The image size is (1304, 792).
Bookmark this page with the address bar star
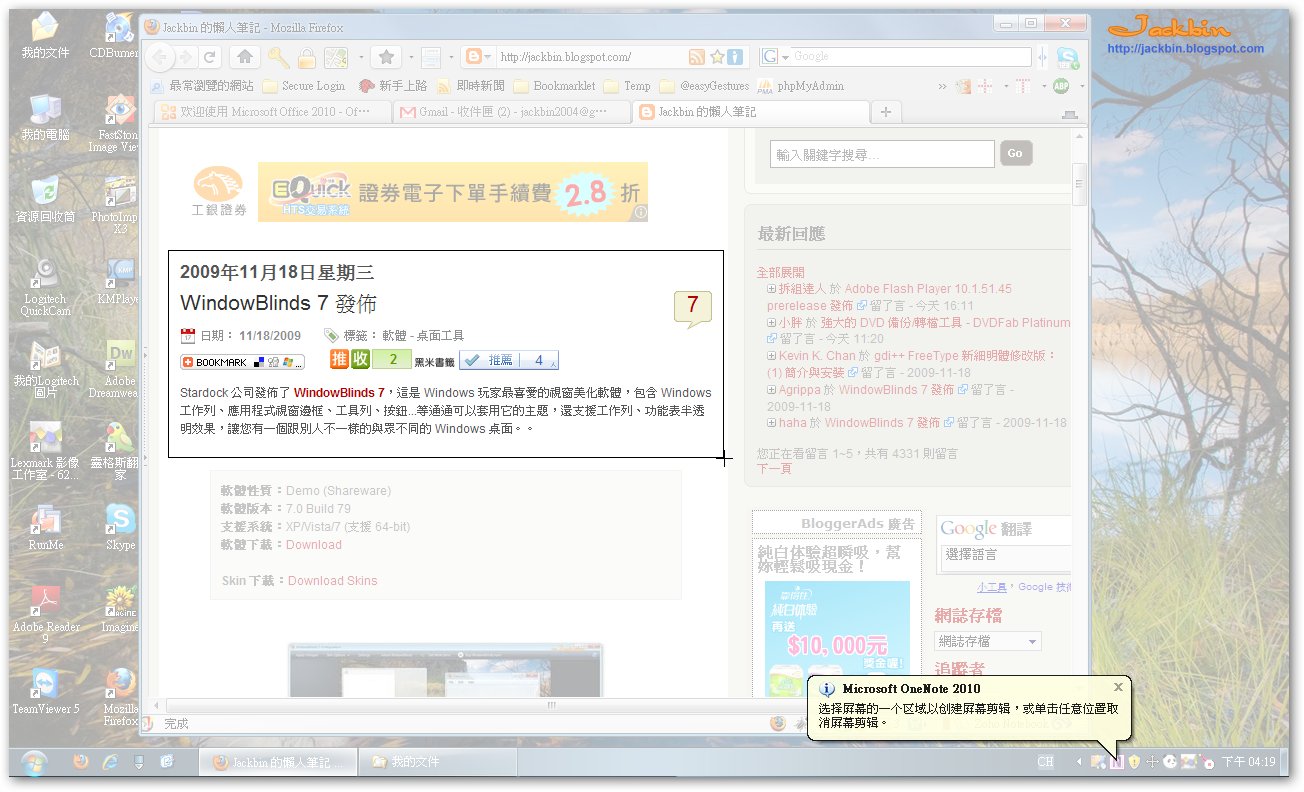[716, 57]
